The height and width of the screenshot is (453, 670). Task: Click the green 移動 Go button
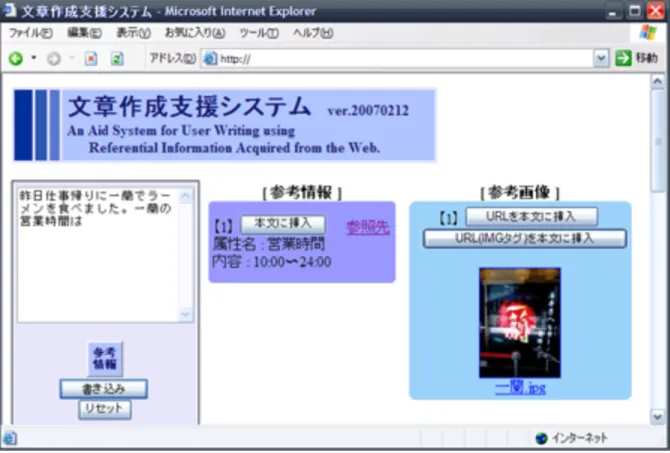636,58
